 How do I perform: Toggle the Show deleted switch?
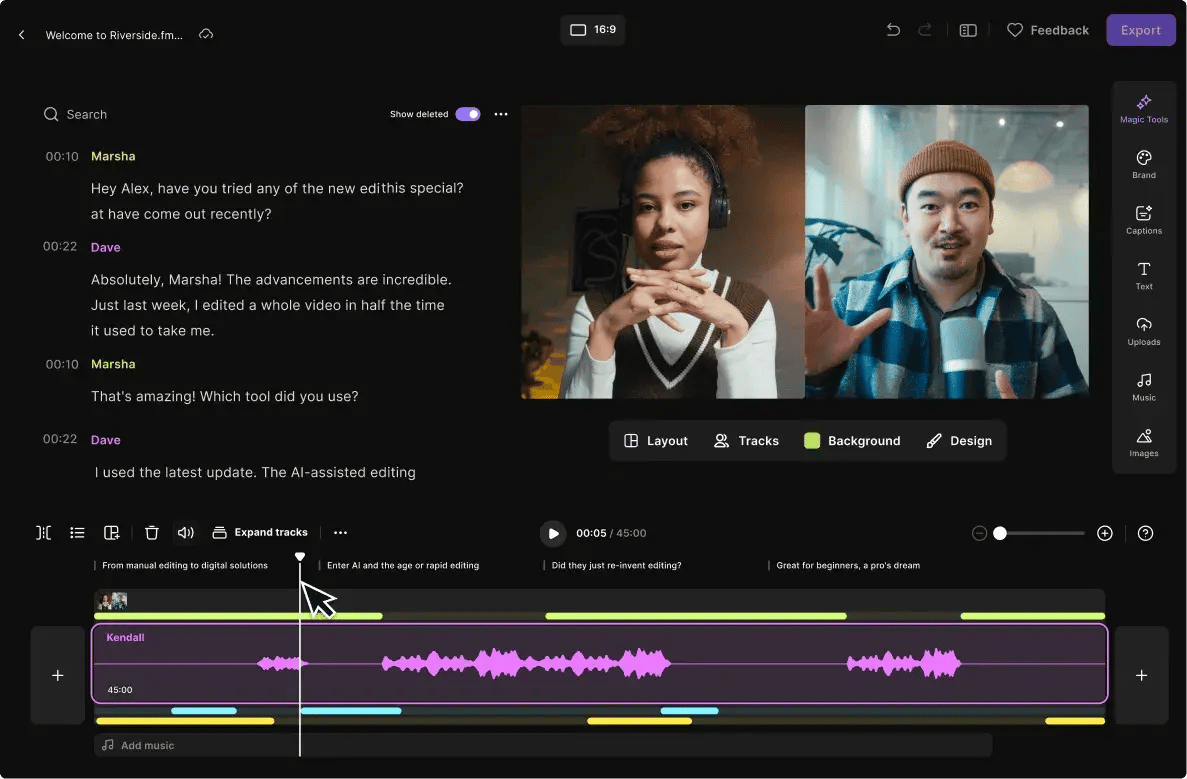(x=467, y=114)
